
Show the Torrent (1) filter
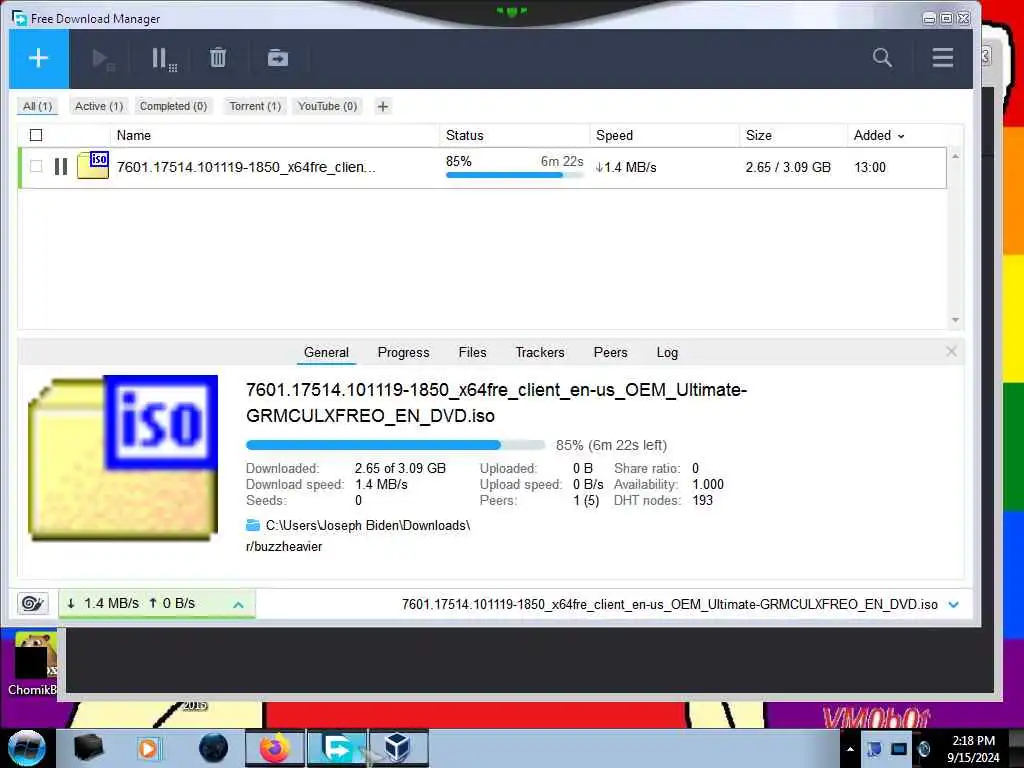pos(255,106)
